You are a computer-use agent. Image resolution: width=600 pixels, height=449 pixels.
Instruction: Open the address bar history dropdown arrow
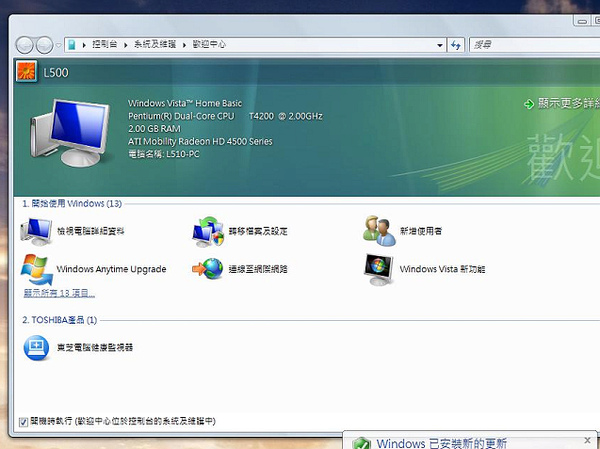(x=440, y=46)
